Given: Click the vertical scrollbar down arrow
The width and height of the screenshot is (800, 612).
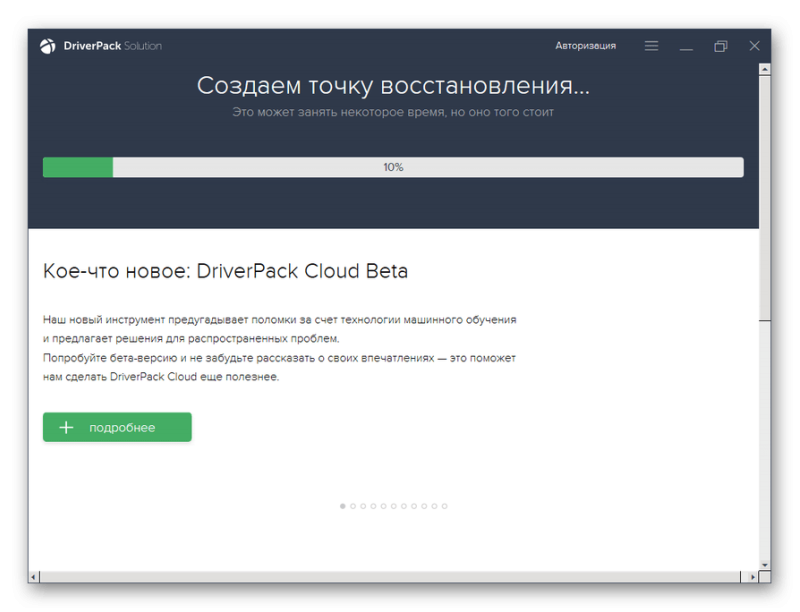Looking at the screenshot, I should 764,565.
